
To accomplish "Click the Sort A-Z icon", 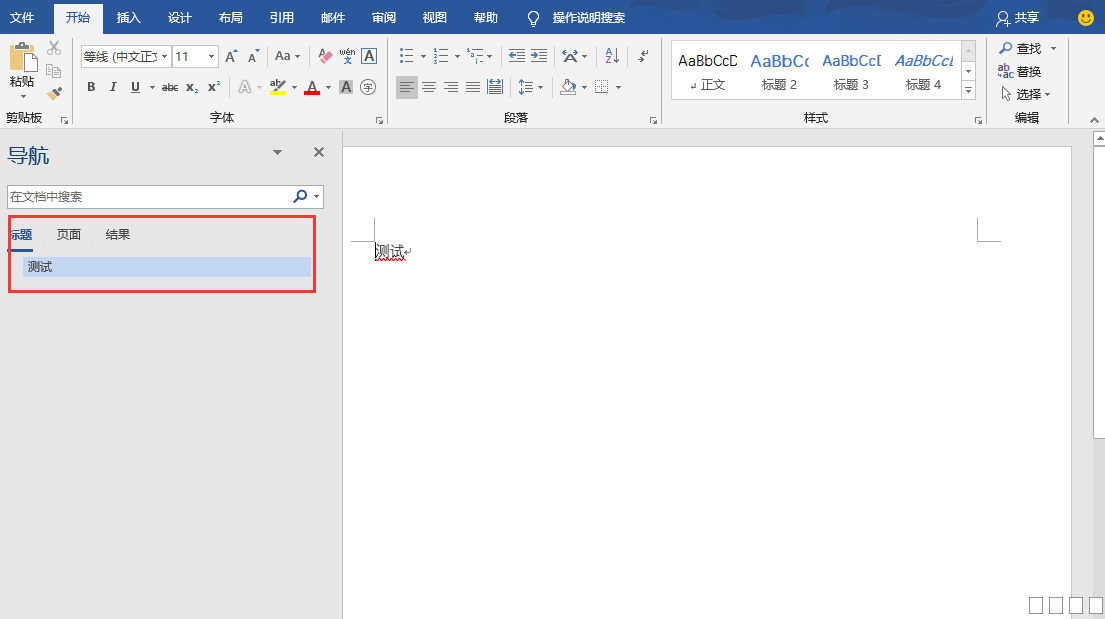I will point(612,56).
